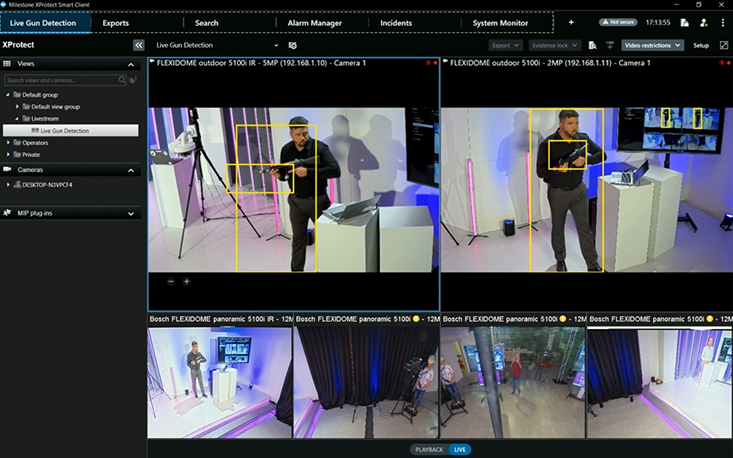Switch to PLAYBACK mode
733x458 pixels.
coord(429,450)
